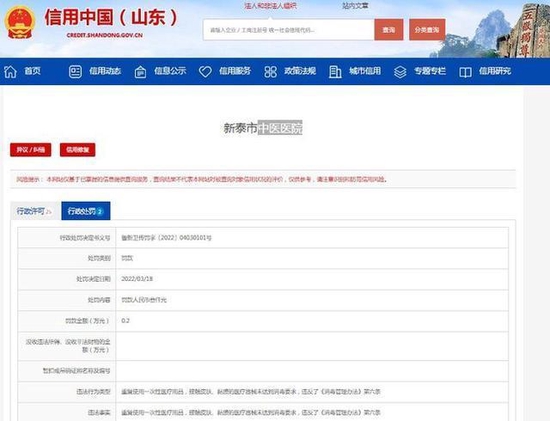Click the home icon in navigation bar
This screenshot has height=421, width=550.
click(x=10, y=72)
